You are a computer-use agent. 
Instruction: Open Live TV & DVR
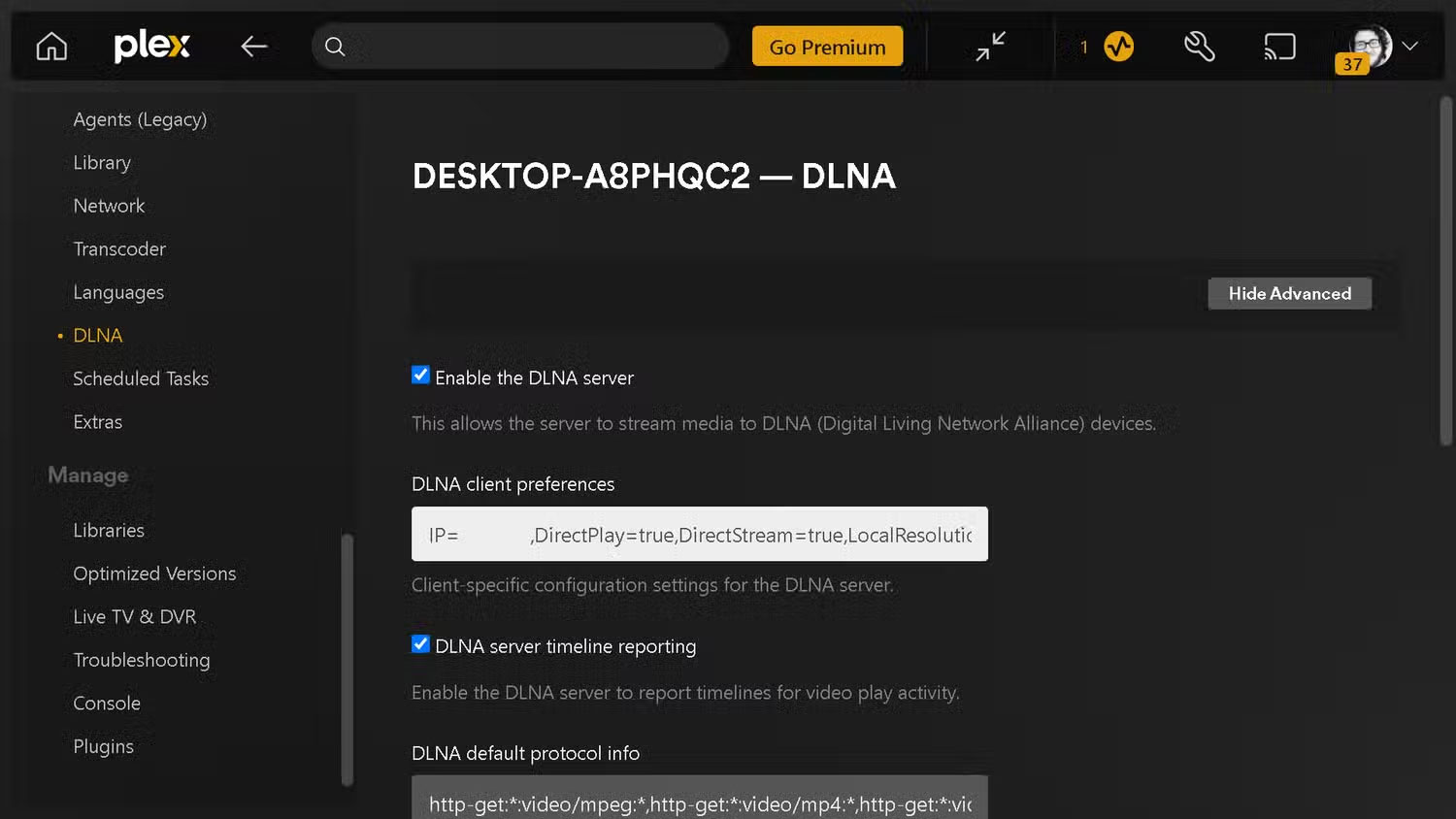click(x=135, y=617)
